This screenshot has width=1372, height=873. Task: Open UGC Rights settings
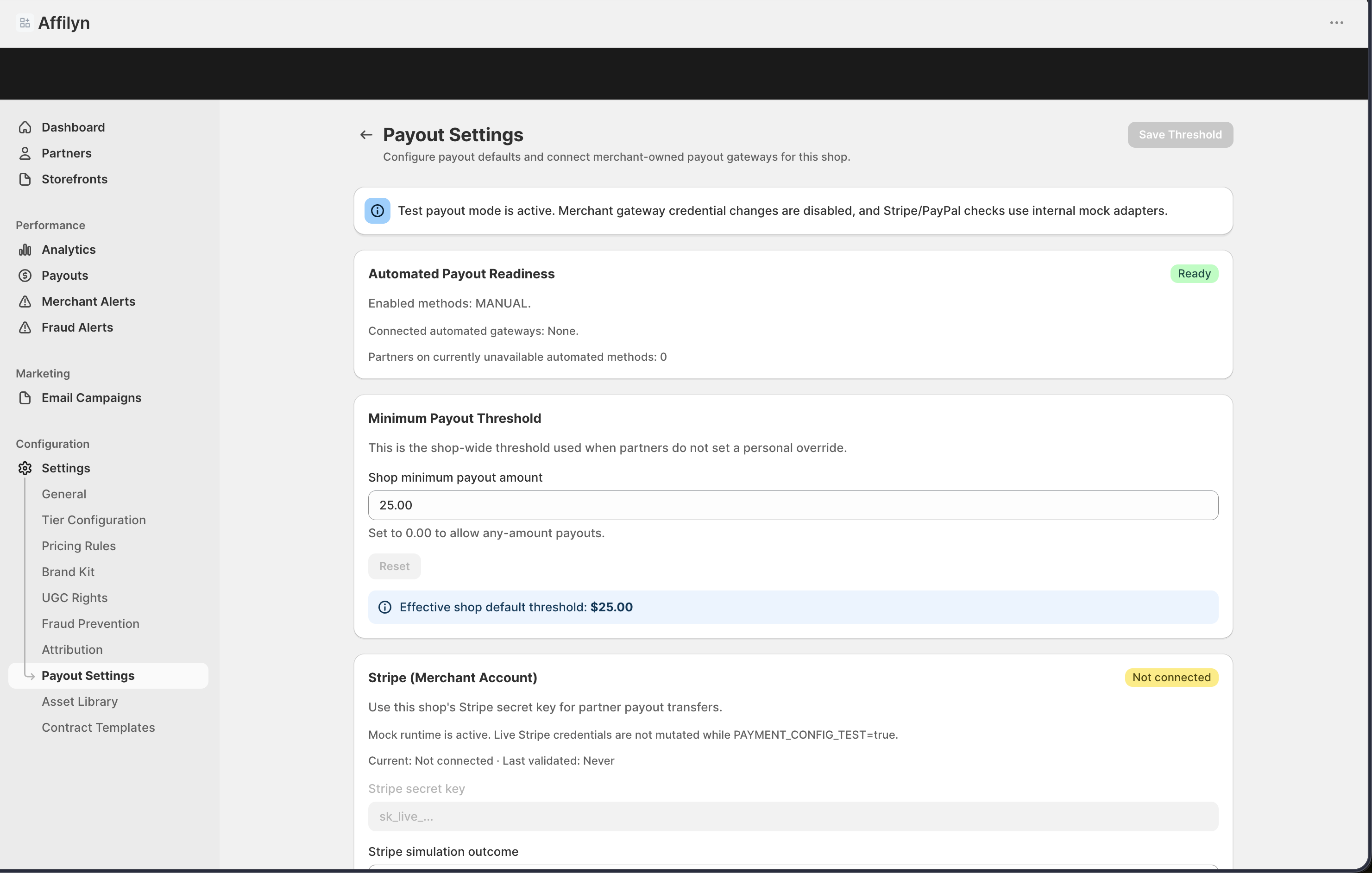[75, 598]
